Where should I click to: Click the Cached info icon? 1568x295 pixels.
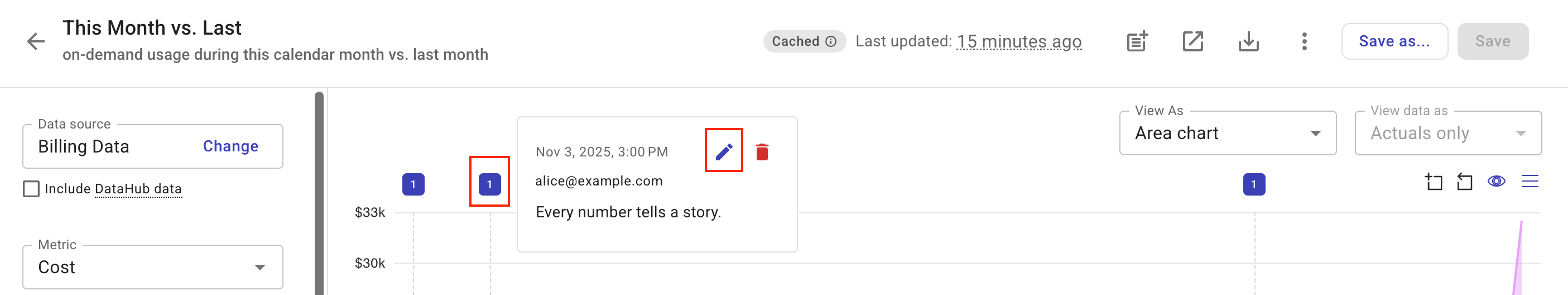pyautogui.click(x=831, y=41)
